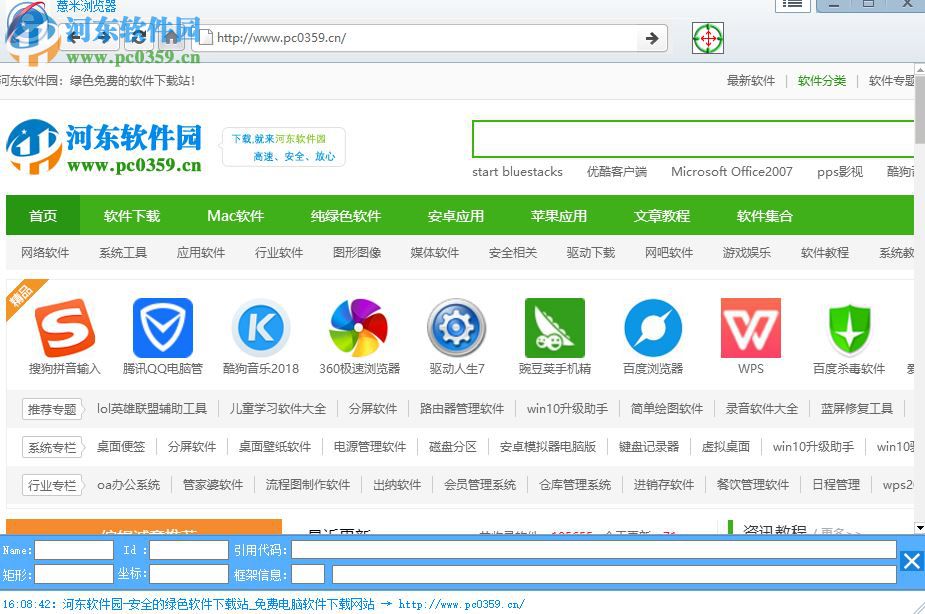
Task: Open the 行业软件 category
Action: tap(278, 252)
